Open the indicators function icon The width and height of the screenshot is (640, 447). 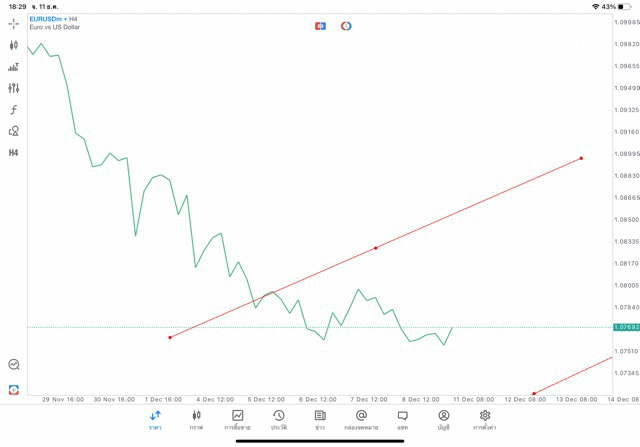tap(14, 110)
